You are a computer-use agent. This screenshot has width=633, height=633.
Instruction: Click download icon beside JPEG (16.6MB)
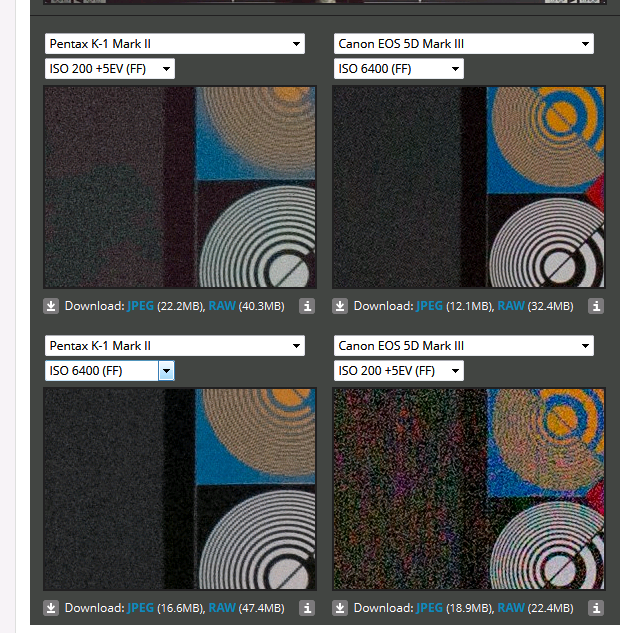pos(51,608)
